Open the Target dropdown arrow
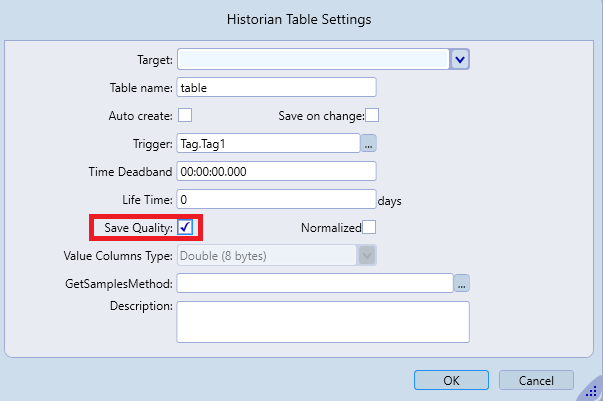Image resolution: width=603 pixels, height=401 pixels. point(460,59)
